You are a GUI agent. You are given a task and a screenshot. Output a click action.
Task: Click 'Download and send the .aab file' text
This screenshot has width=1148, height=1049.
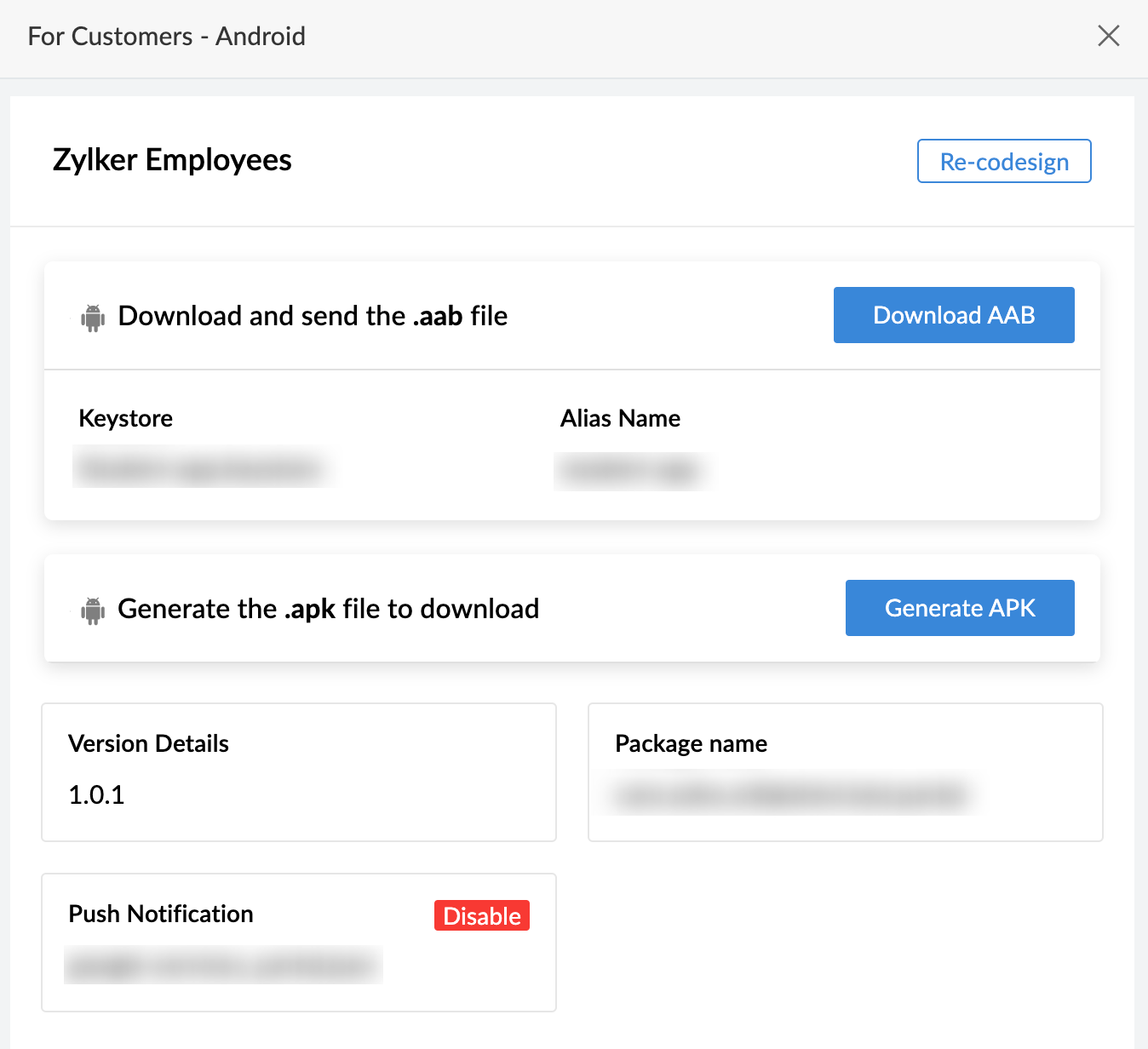313,316
